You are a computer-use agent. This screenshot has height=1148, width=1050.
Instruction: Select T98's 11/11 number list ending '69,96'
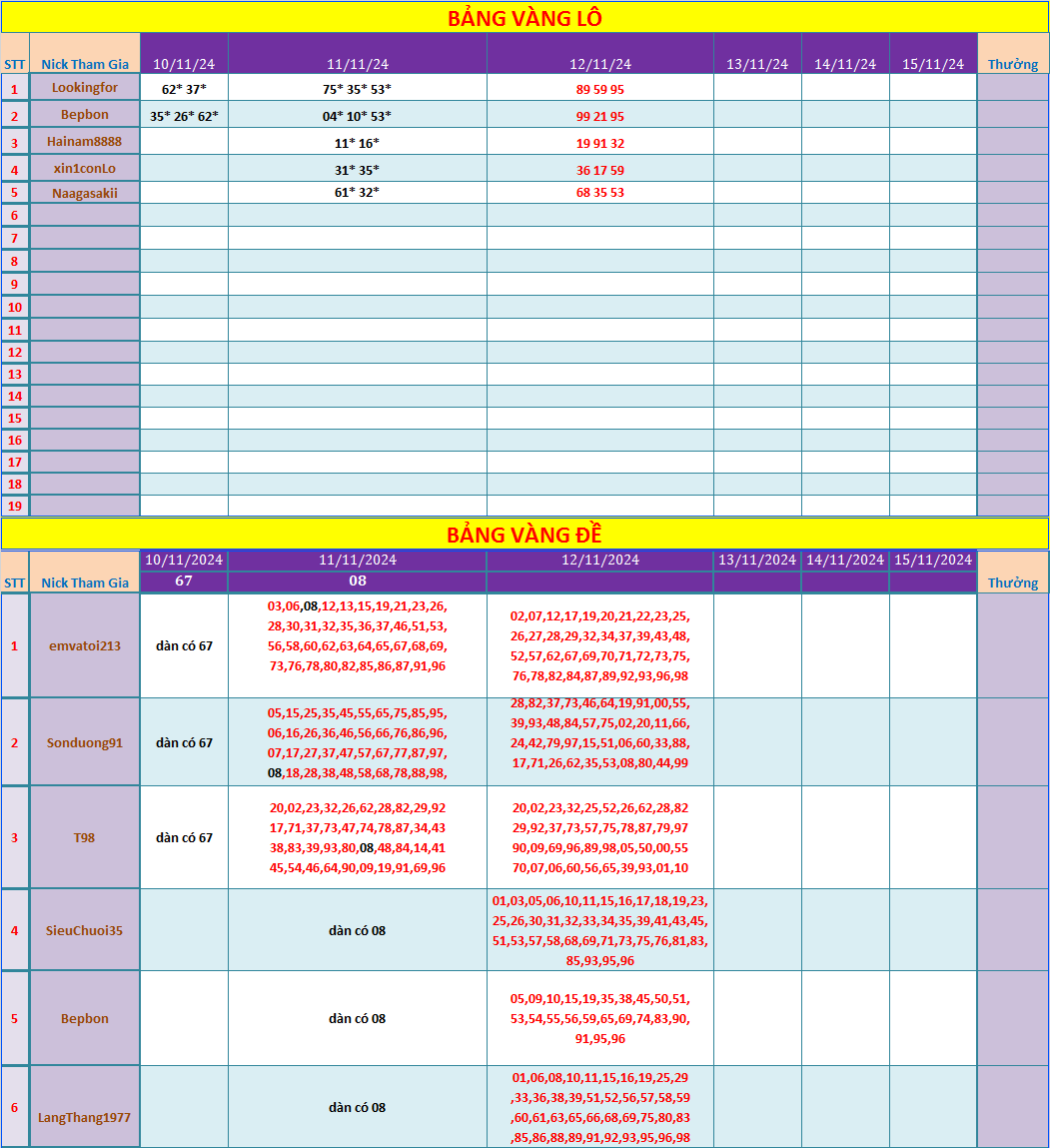(x=358, y=837)
